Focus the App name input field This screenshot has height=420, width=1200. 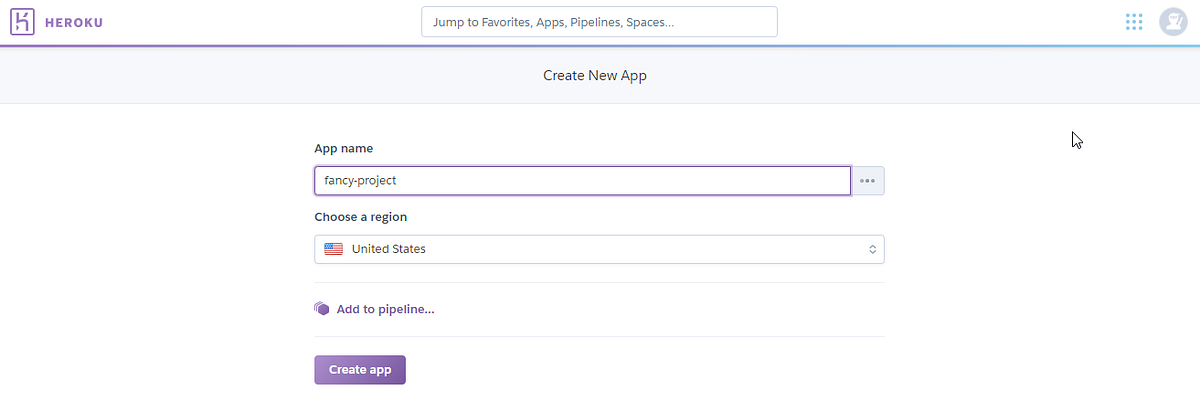tap(582, 180)
